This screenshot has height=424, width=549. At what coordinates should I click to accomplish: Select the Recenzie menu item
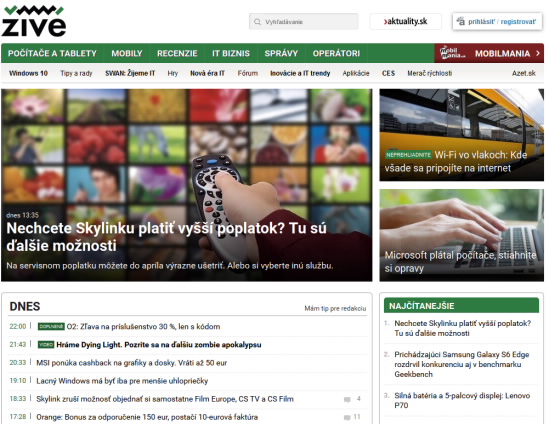tap(177, 53)
